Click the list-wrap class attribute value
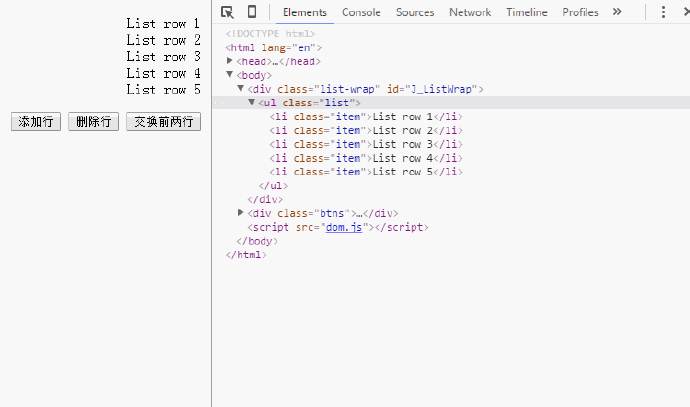690x407 pixels. (347, 89)
